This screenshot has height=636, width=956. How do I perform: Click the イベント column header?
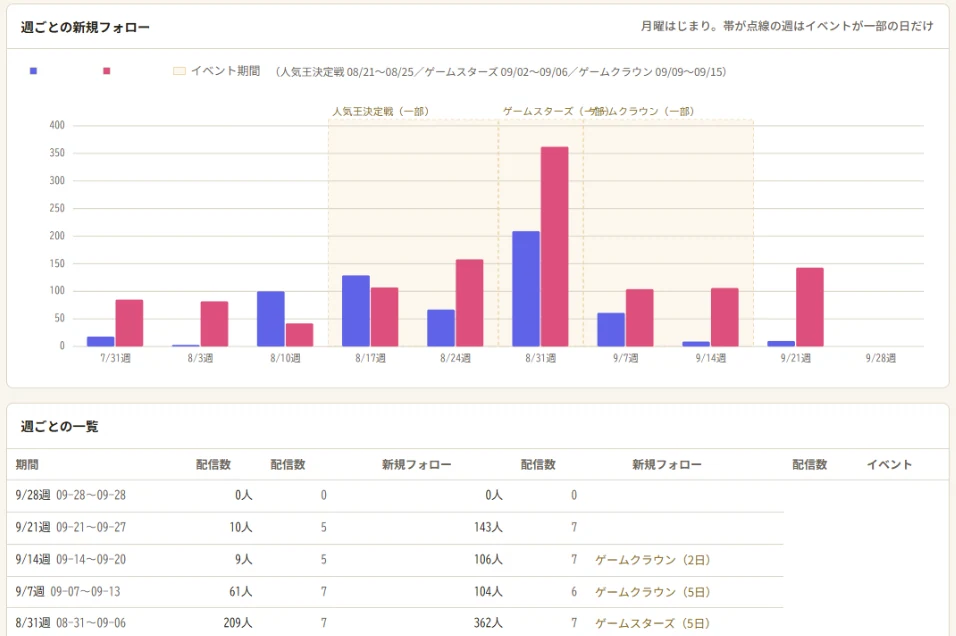click(890, 465)
